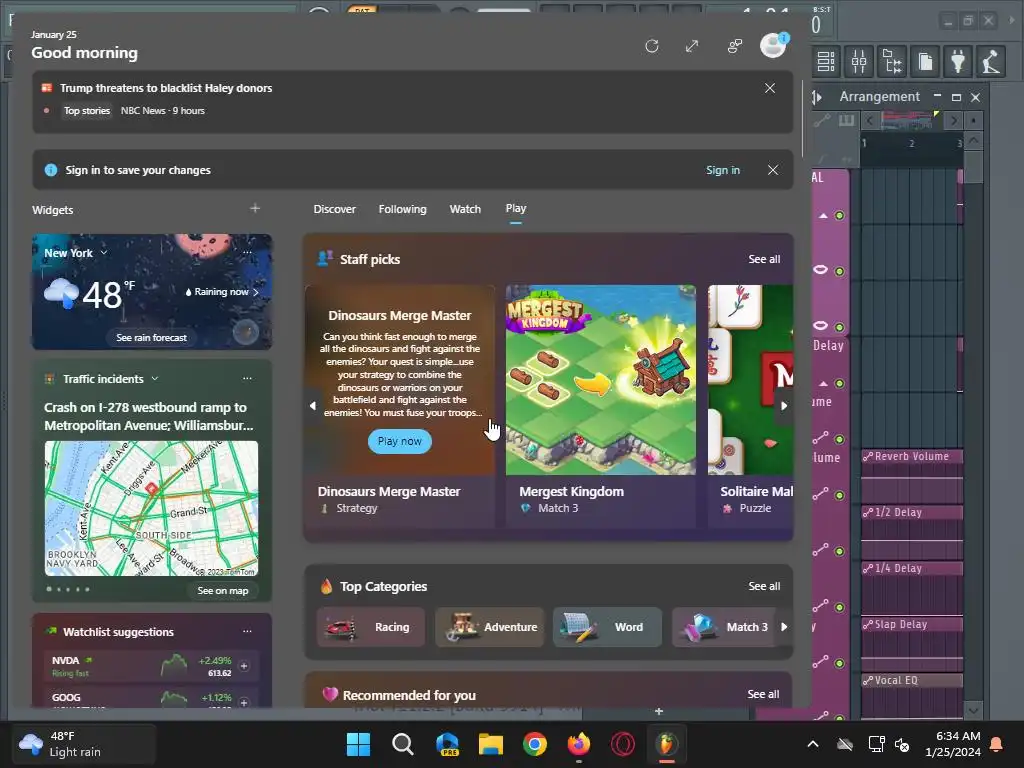Launch Opera from the taskbar
This screenshot has width=1024, height=768.
tap(622, 744)
